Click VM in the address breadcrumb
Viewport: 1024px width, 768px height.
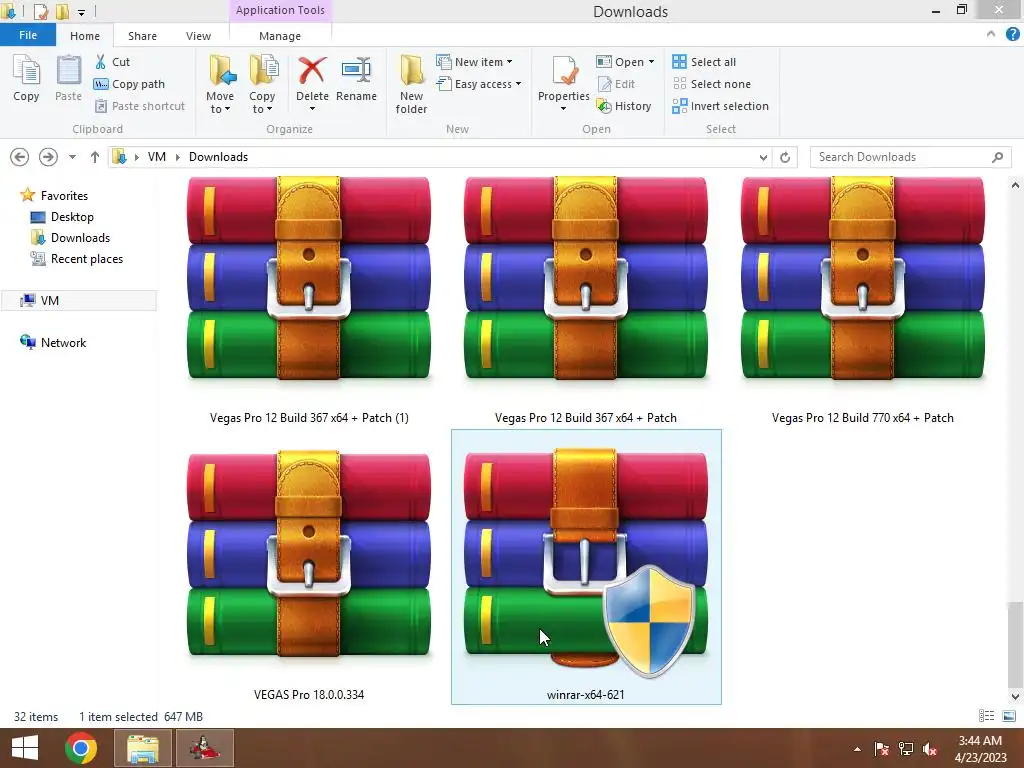tap(157, 157)
